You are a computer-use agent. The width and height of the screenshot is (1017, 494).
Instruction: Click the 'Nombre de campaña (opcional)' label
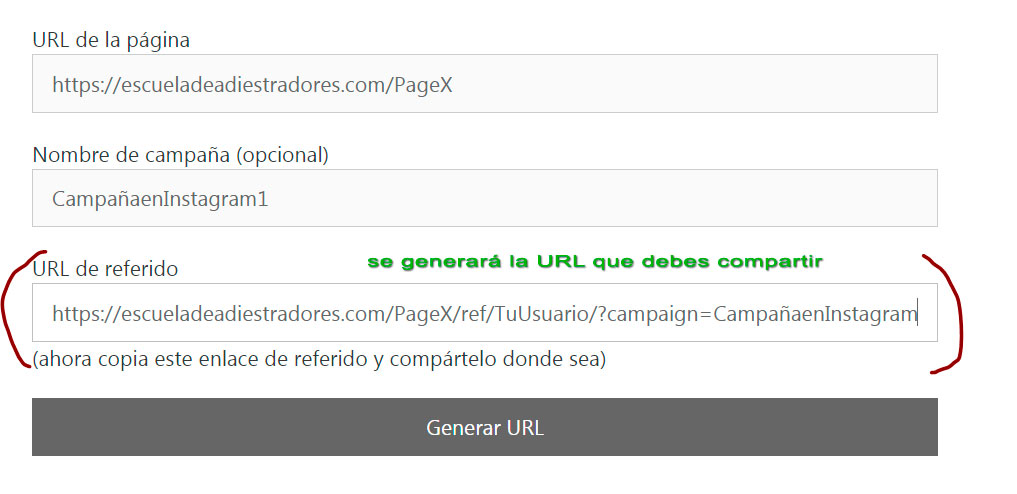pos(180,155)
